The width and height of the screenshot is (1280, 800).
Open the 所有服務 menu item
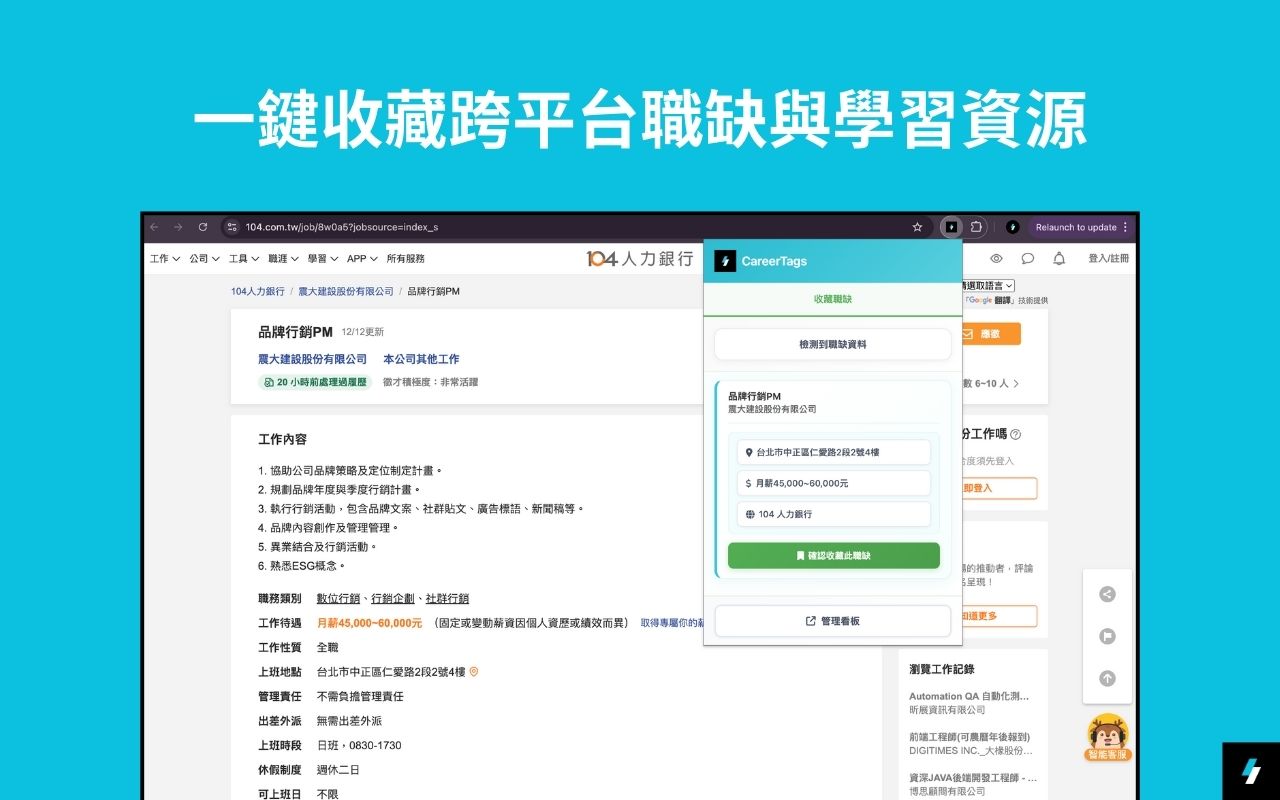[x=405, y=258]
